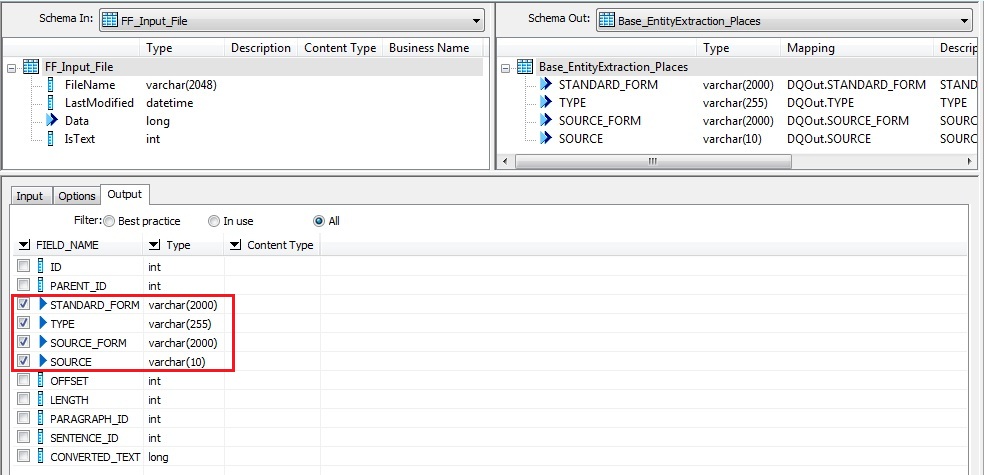The width and height of the screenshot is (984, 475).
Task: Select the In use filter radio button
Action: [215, 221]
